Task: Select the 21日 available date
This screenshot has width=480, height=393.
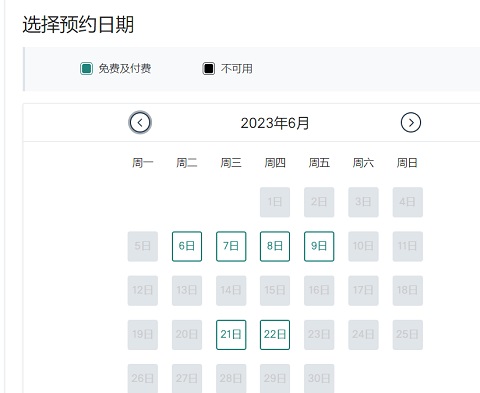Action: (x=231, y=335)
